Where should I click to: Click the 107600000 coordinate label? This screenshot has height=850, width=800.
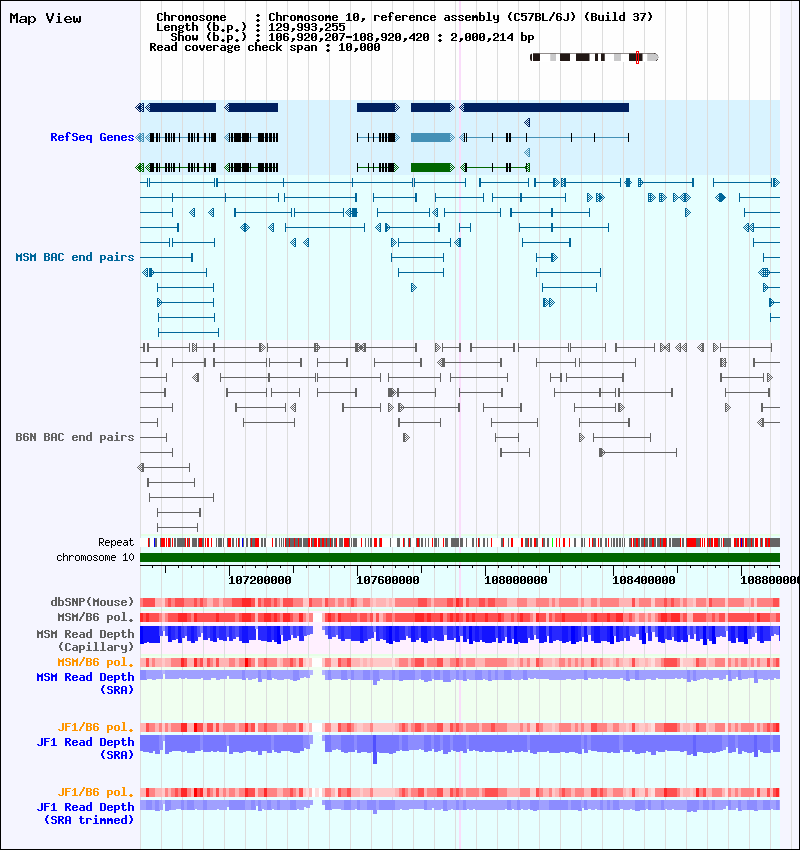pos(388,580)
